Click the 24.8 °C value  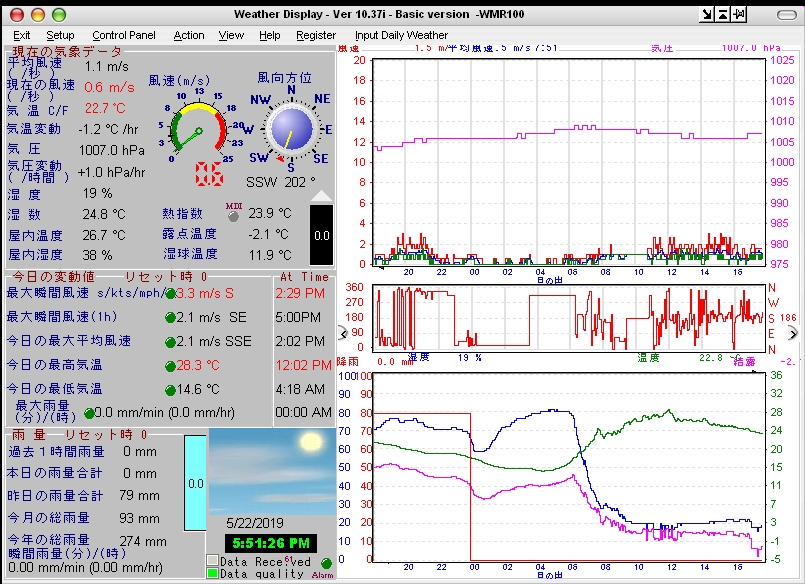coord(104,214)
